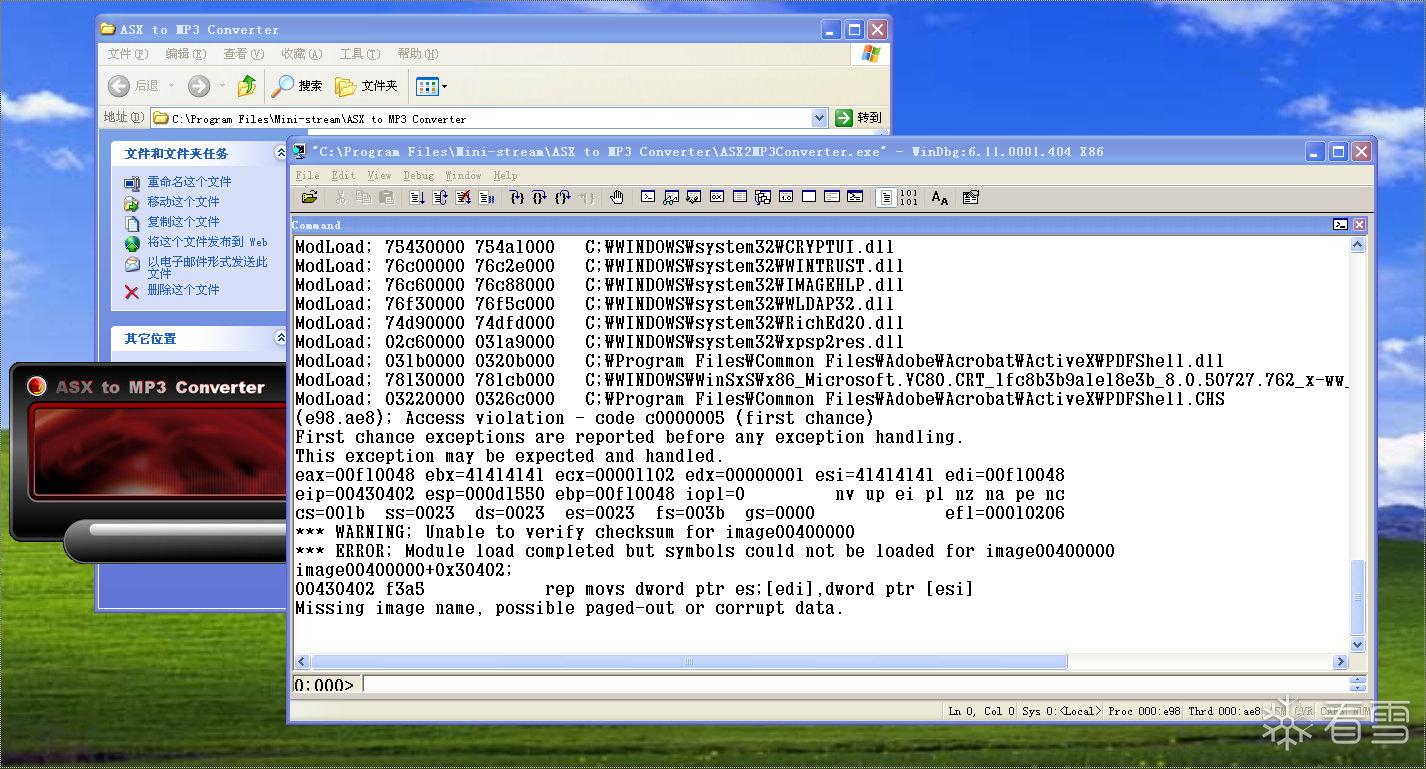Click the 'Access violation - code c0000005' line

pos(584,418)
